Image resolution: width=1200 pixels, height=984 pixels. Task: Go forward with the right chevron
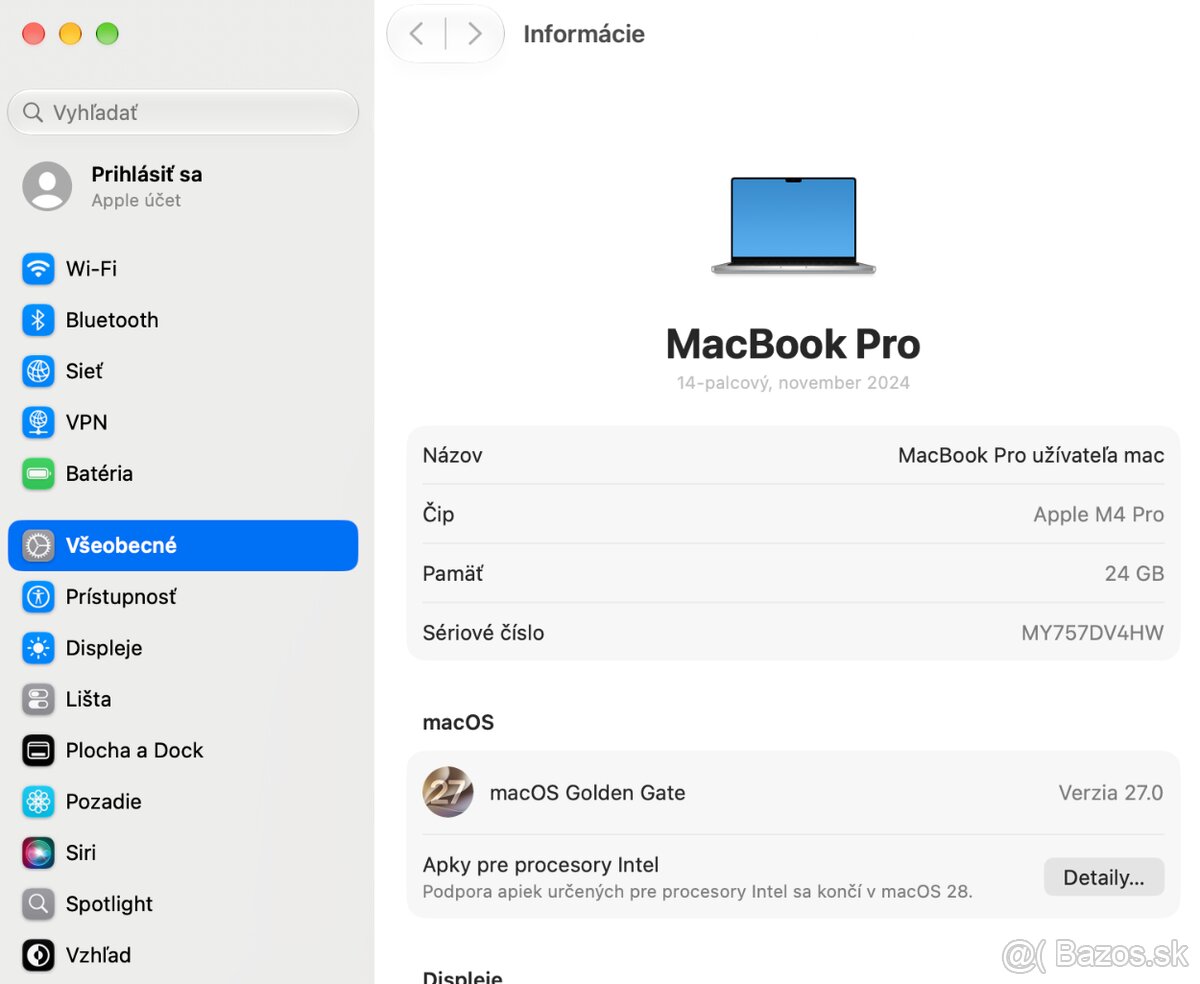(474, 34)
